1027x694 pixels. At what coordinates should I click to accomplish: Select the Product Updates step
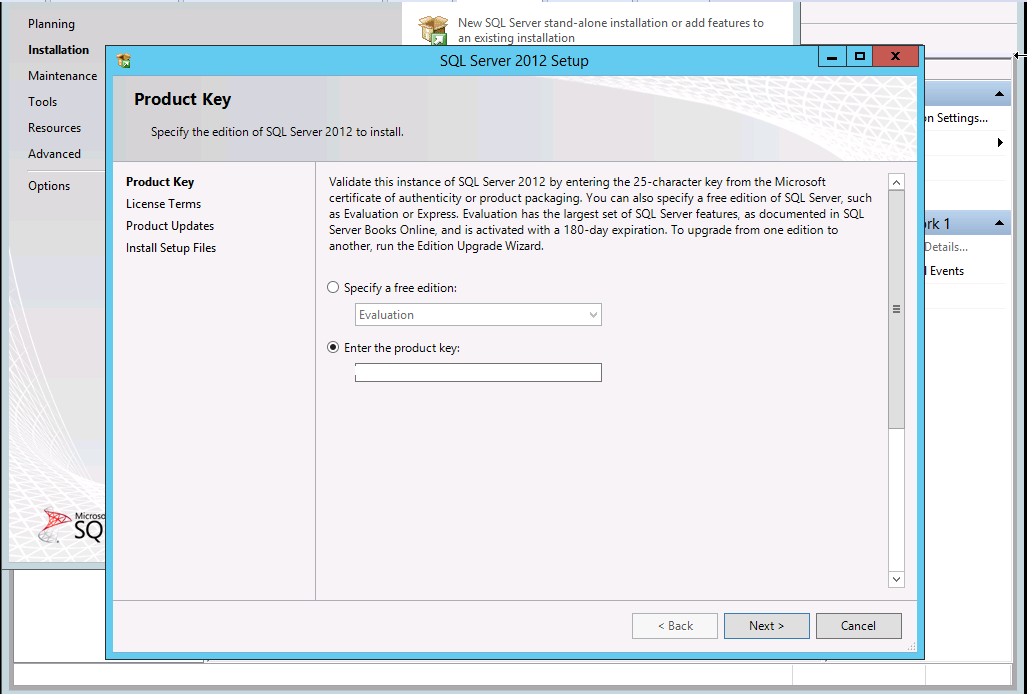[170, 226]
